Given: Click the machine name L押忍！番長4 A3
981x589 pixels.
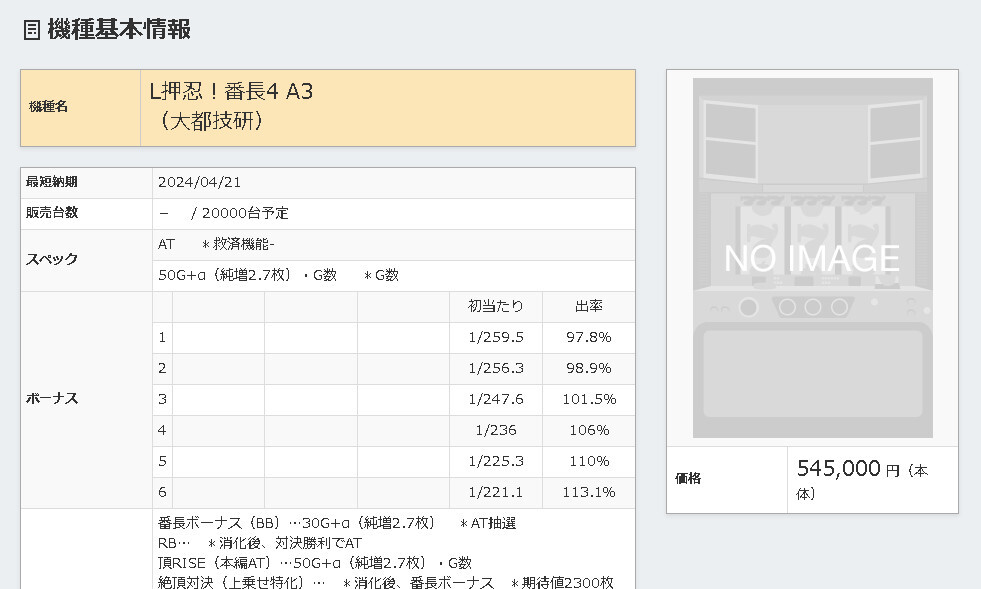Looking at the screenshot, I should click(x=231, y=91).
